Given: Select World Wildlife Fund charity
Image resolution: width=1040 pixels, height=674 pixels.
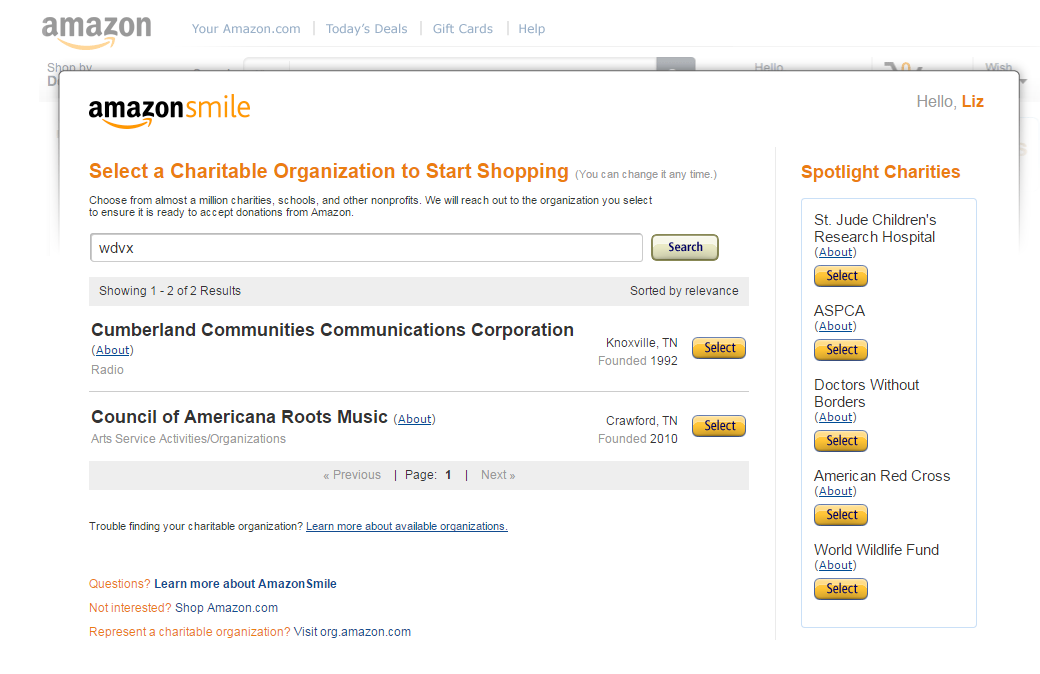Looking at the screenshot, I should 841,589.
